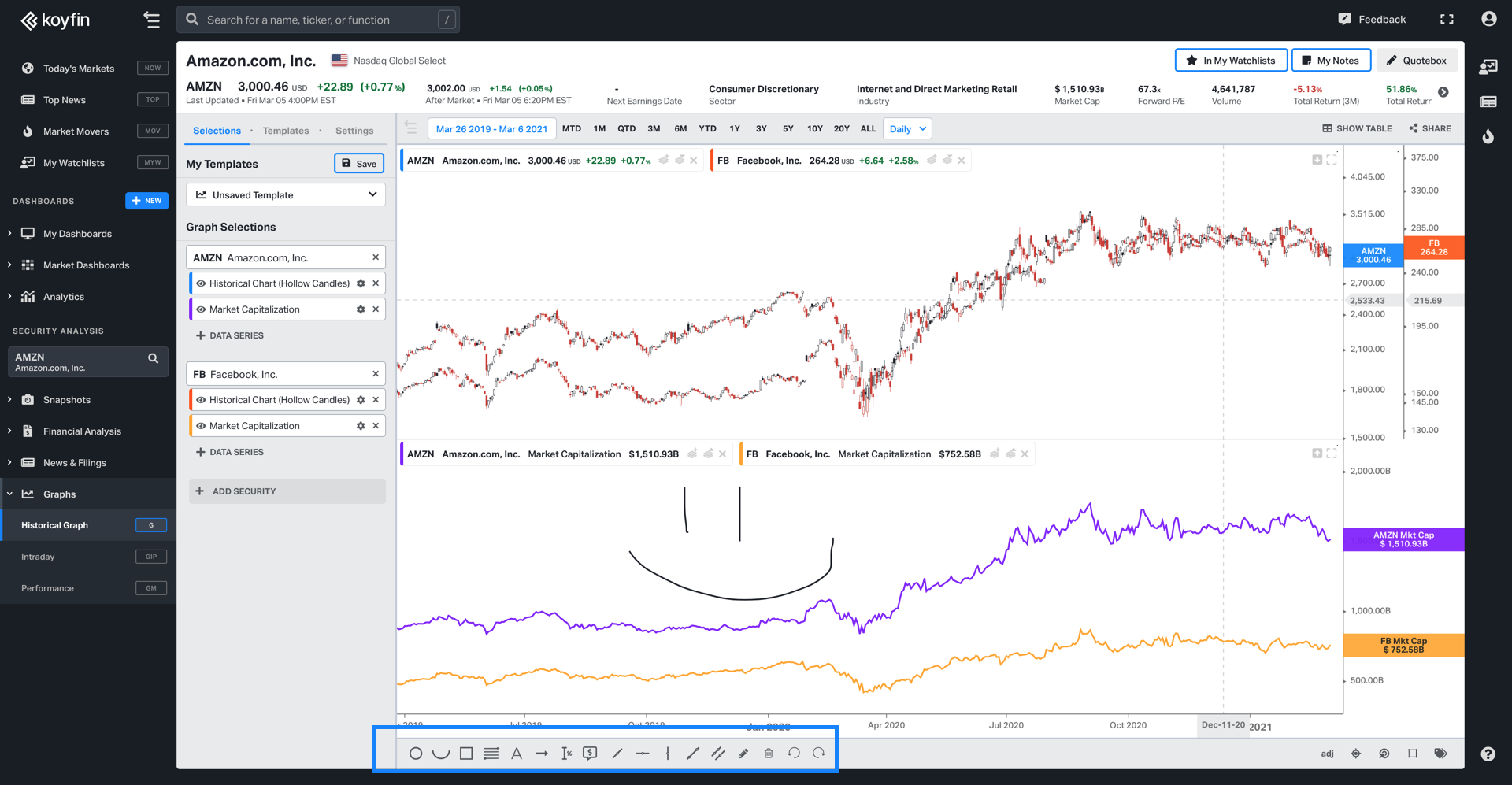1512x785 pixels.
Task: Select the arrow drawing tool
Action: coord(542,754)
